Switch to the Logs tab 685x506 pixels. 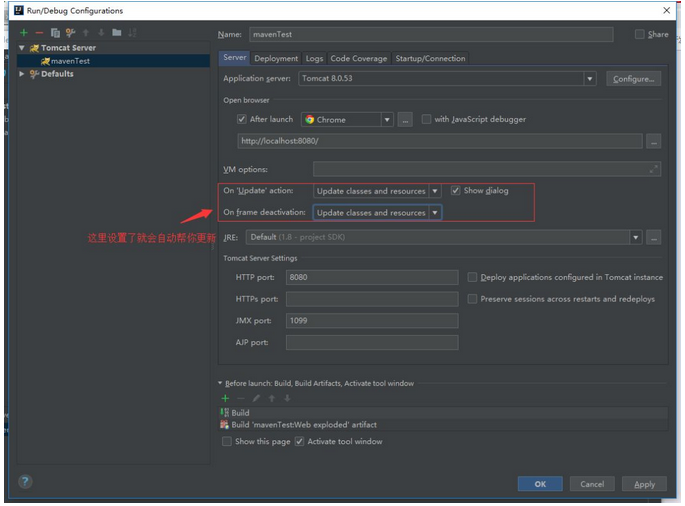(314, 59)
